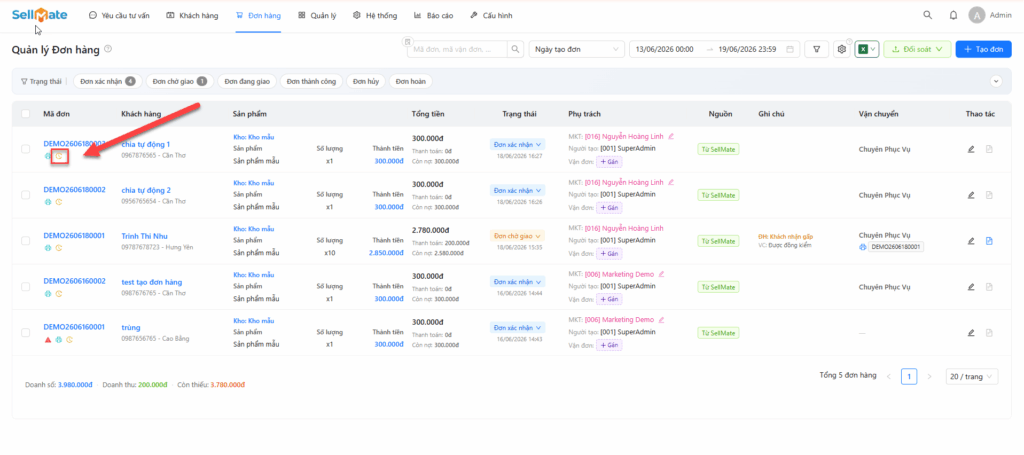Click document icon in chia tự động 1 row
Screen dimensions: 1024x455
click(x=989, y=149)
